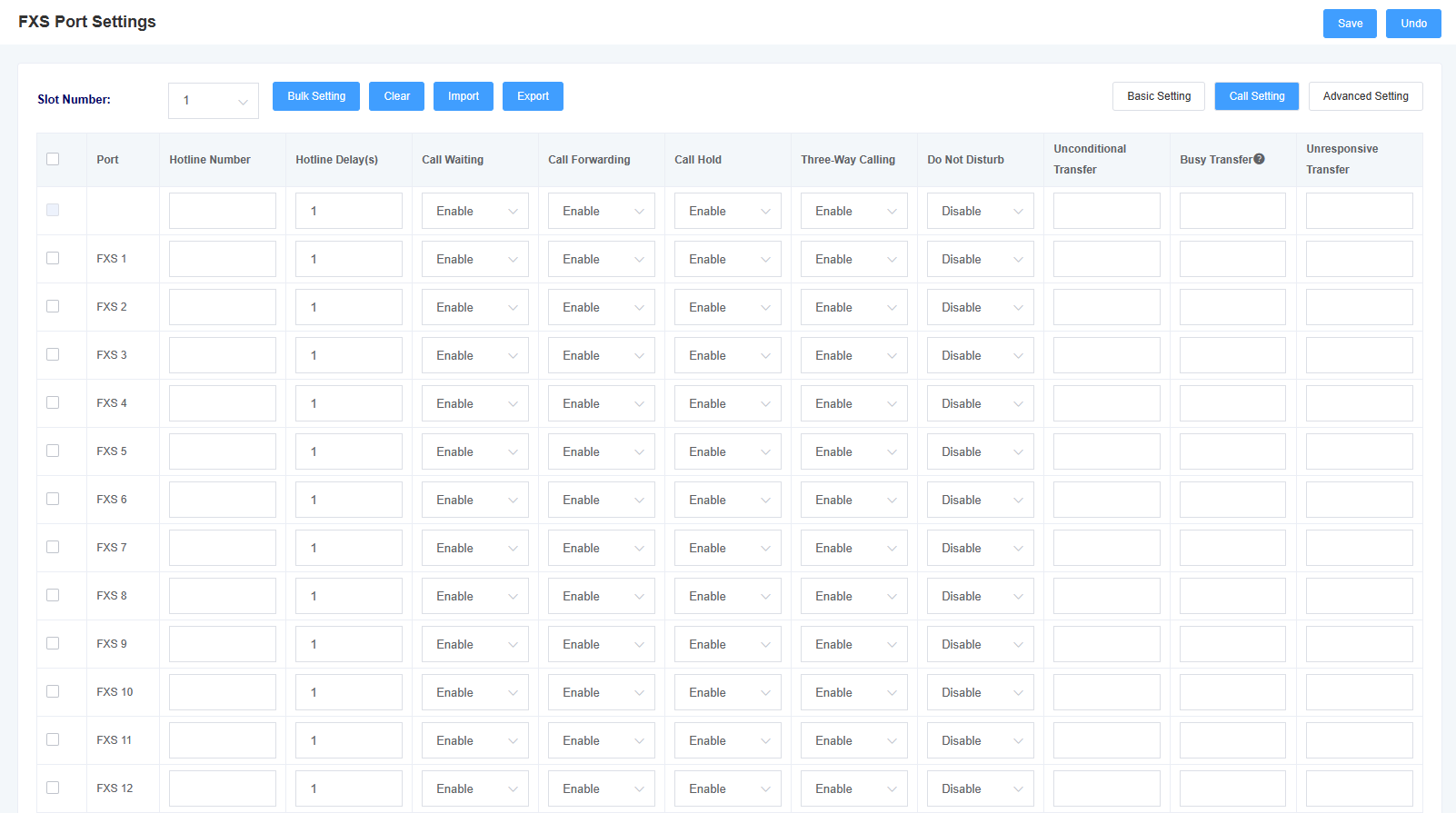Click the Busy Transfer help icon

1259,159
